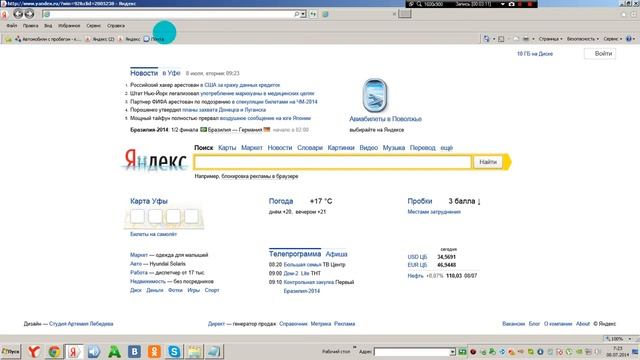Switch to the Афиша tab
Image resolution: width=640 pixels, height=360 pixels.
(x=336, y=254)
